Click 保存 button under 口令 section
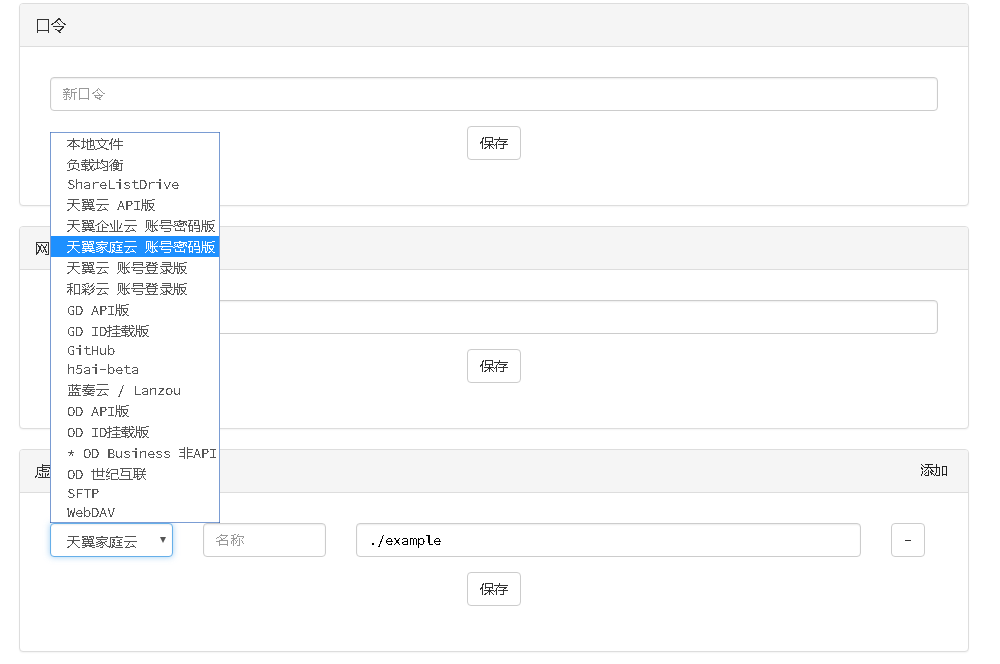 click(494, 143)
